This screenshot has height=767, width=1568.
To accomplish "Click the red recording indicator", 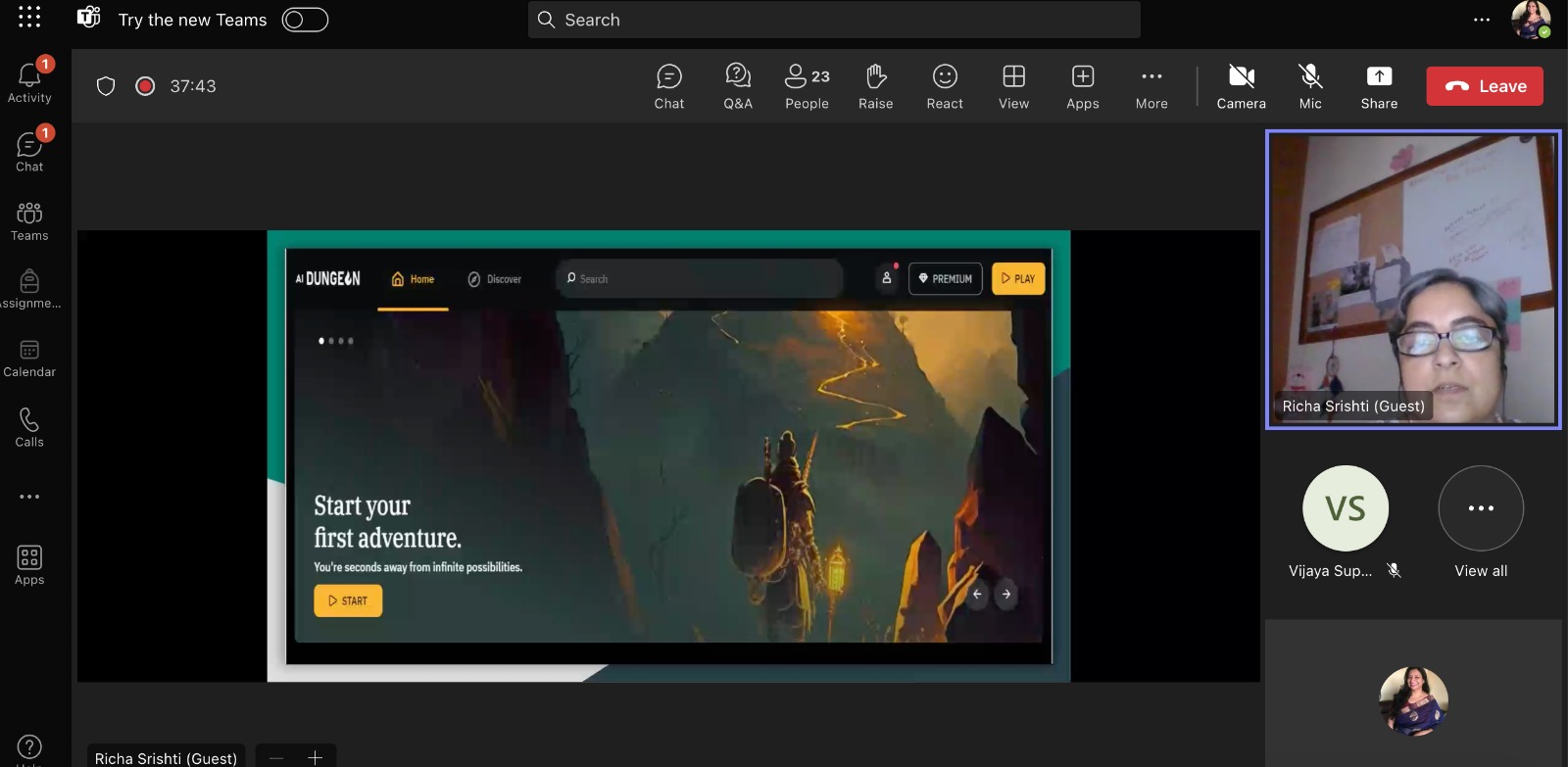I will click(x=145, y=86).
